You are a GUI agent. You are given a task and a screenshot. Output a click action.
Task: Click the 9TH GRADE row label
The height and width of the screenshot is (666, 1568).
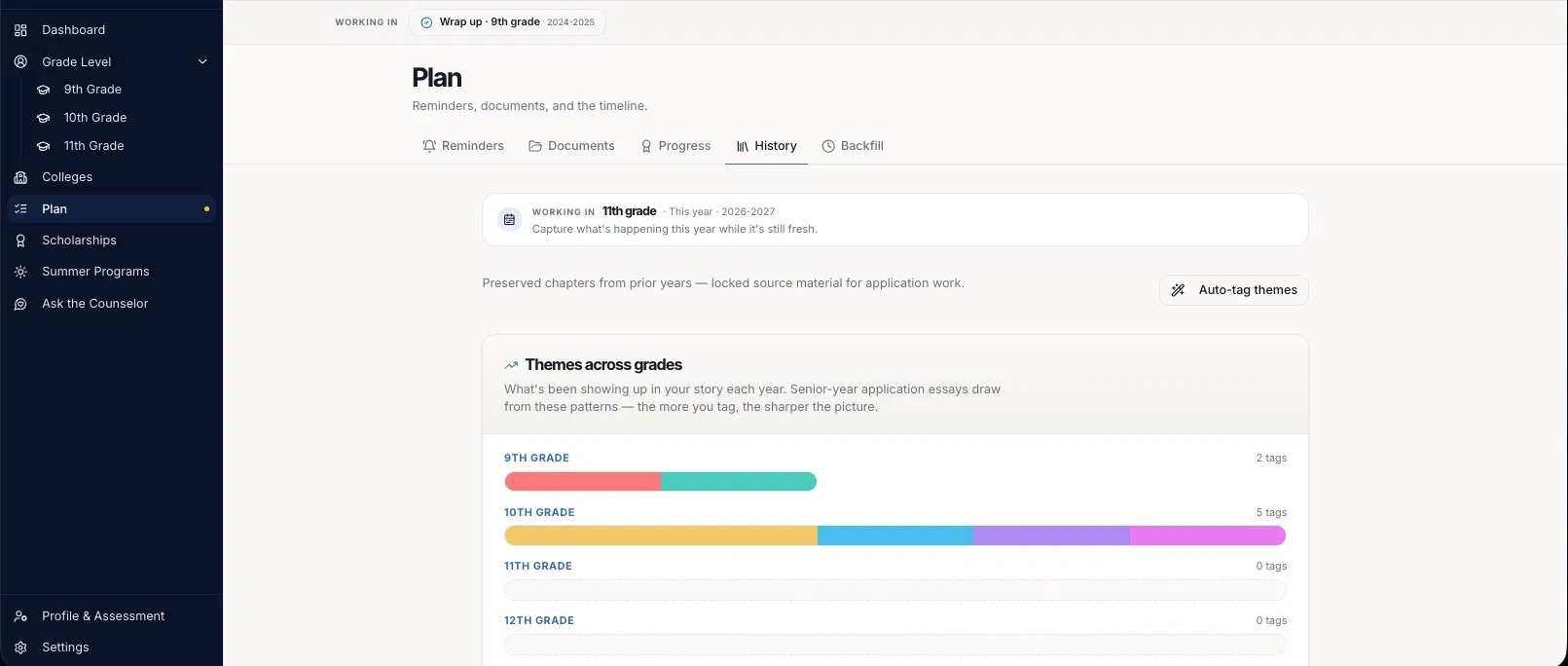tap(536, 458)
